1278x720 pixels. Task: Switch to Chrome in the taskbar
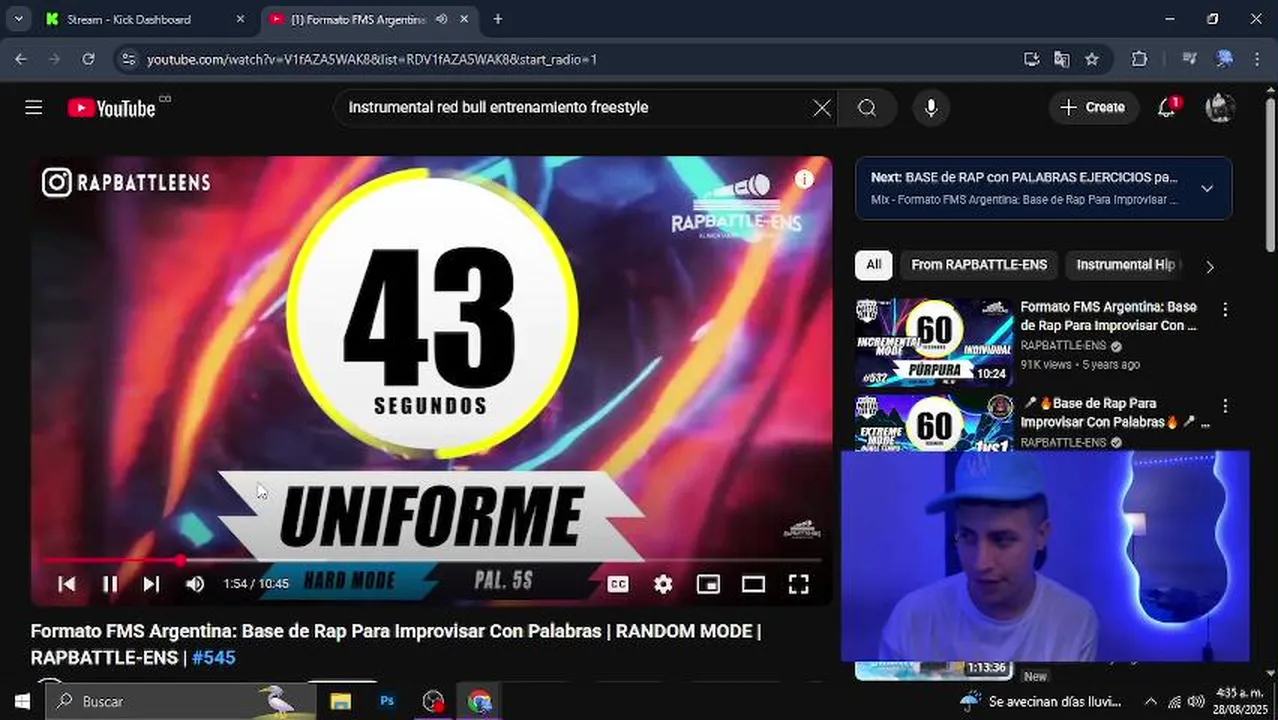(x=479, y=701)
